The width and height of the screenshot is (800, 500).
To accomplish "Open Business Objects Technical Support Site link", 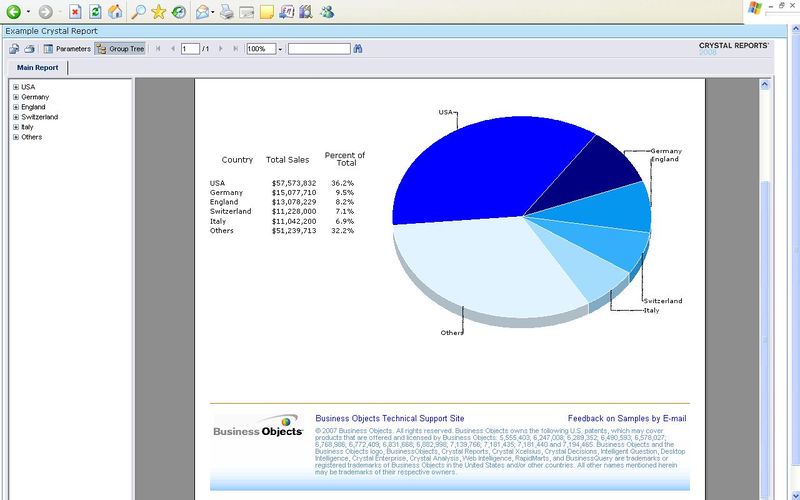I will pyautogui.click(x=389, y=418).
